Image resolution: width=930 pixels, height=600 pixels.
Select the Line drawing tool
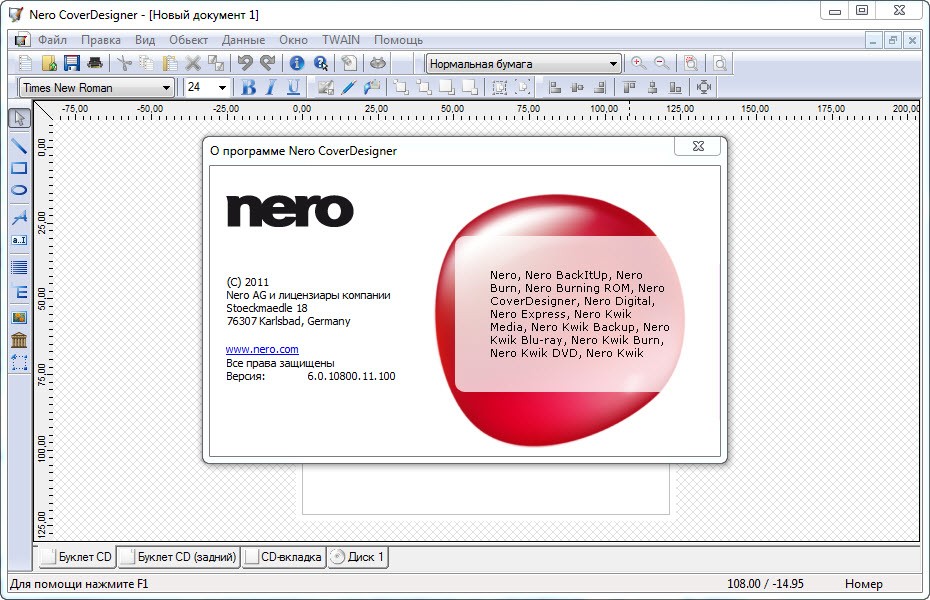click(x=19, y=146)
